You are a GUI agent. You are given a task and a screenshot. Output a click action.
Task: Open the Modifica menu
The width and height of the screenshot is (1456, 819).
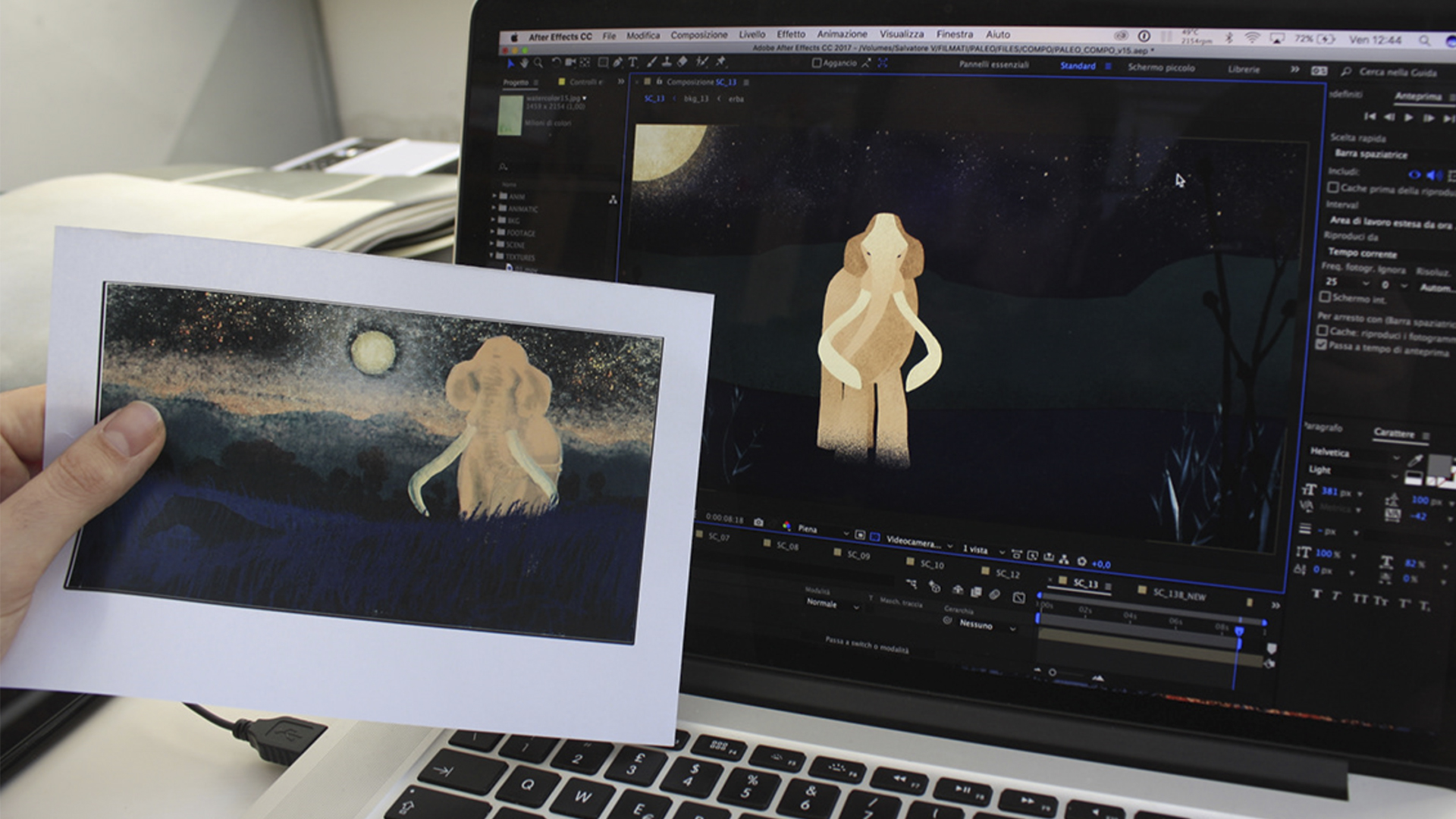(x=643, y=36)
